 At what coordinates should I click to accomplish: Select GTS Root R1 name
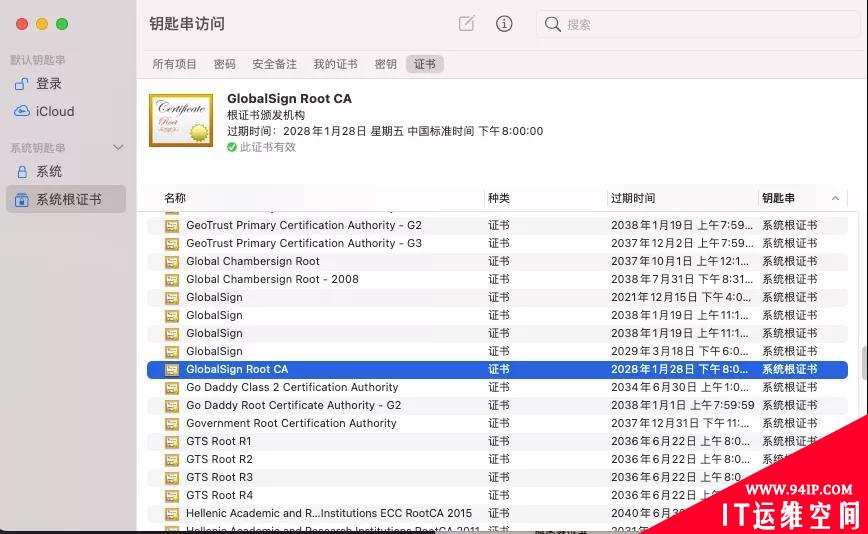(x=219, y=441)
